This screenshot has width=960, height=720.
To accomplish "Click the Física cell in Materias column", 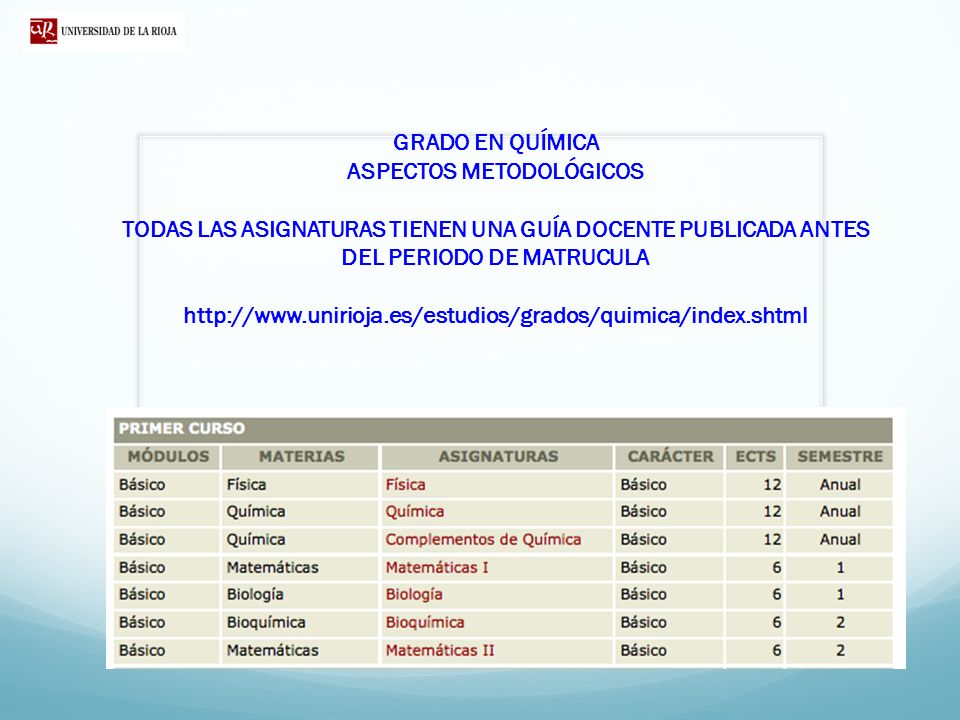I will [301, 484].
